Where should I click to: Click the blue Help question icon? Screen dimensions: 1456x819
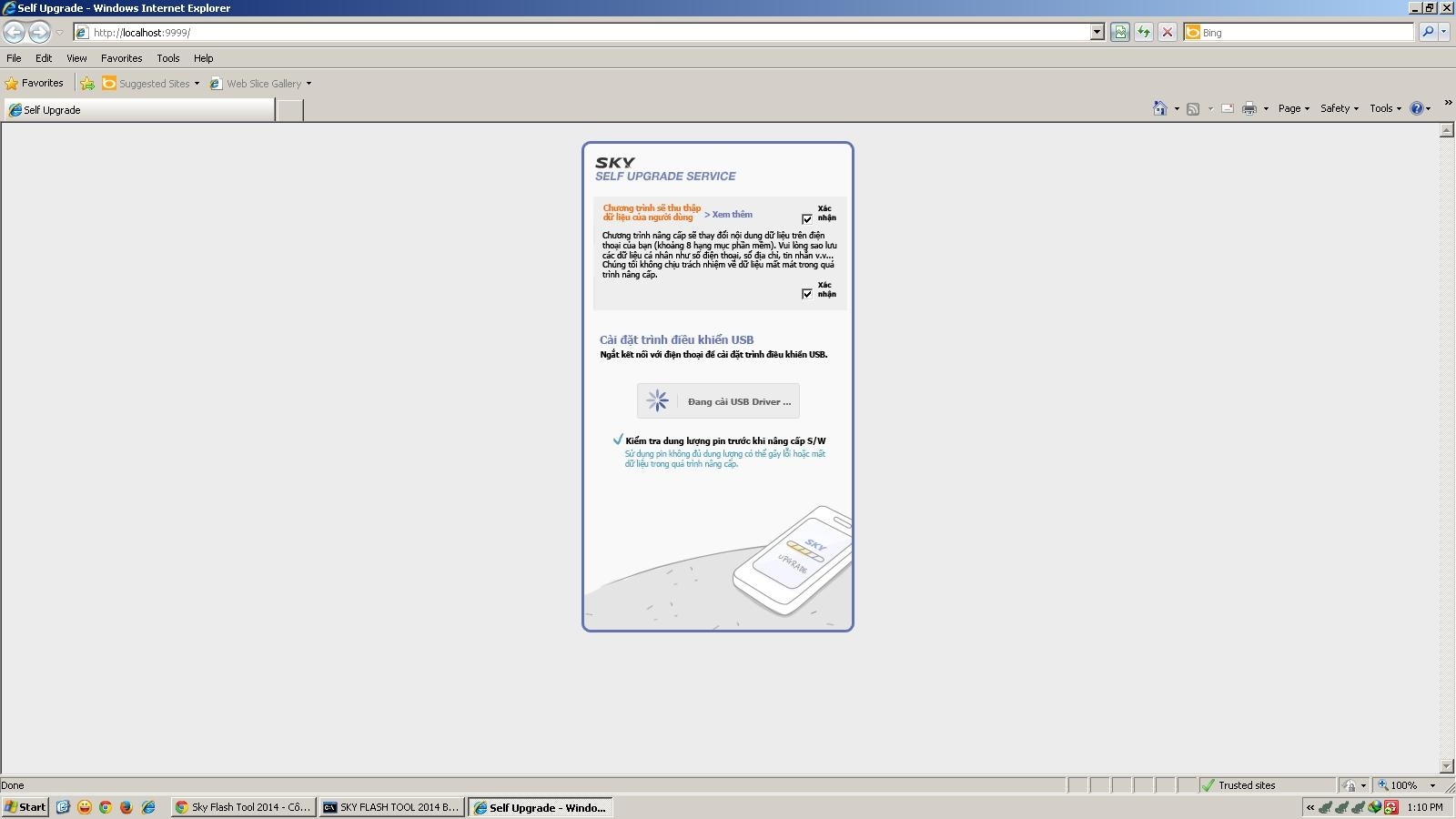(x=1417, y=108)
